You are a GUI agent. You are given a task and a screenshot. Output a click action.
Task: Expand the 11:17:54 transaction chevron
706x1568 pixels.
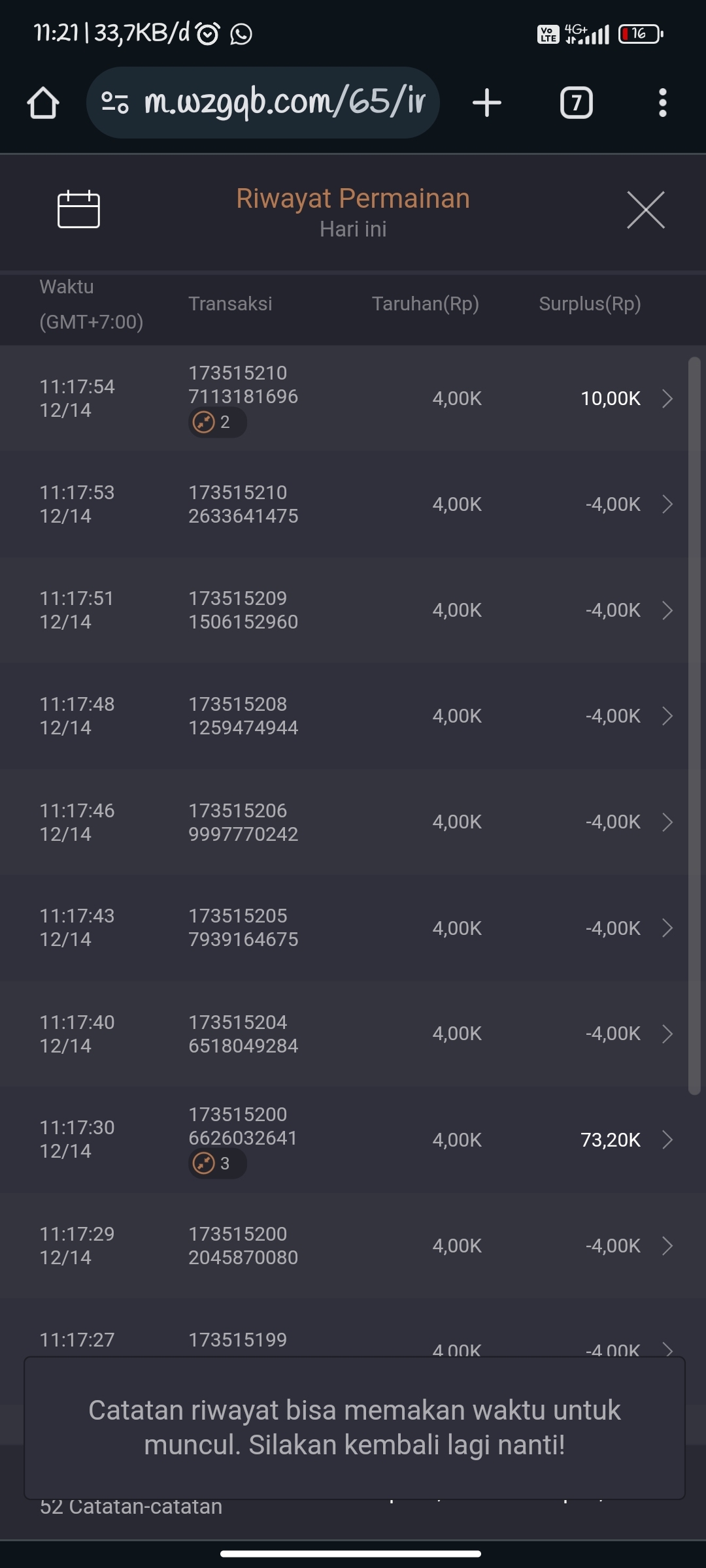[667, 399]
